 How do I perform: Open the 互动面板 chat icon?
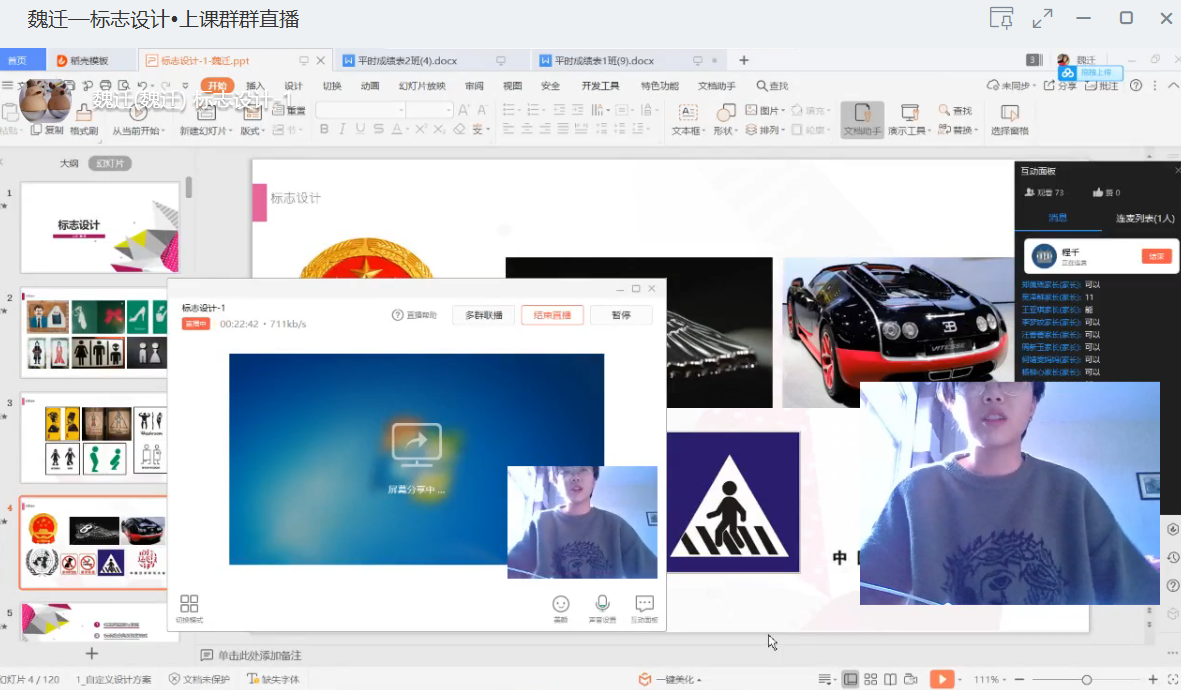point(644,604)
